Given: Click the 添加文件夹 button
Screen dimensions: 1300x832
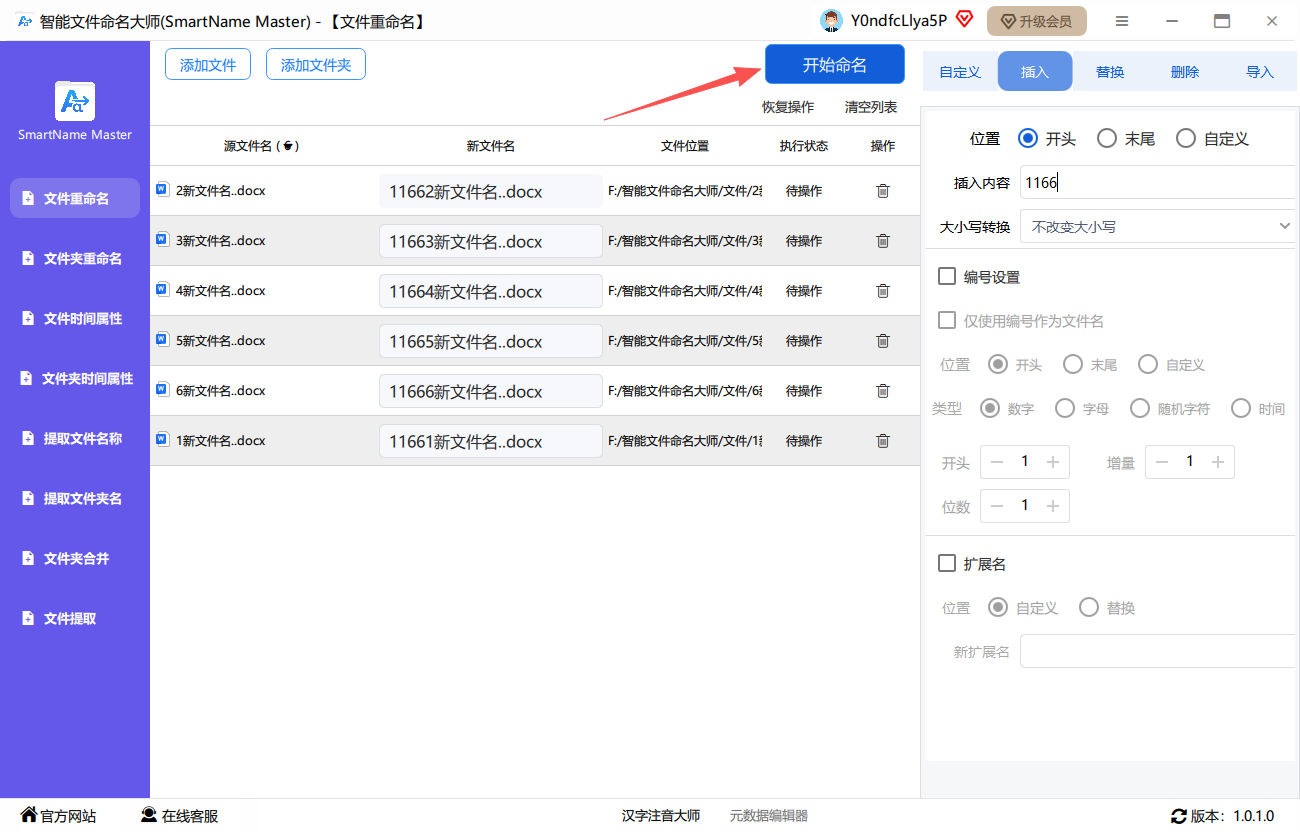Looking at the screenshot, I should point(316,65).
